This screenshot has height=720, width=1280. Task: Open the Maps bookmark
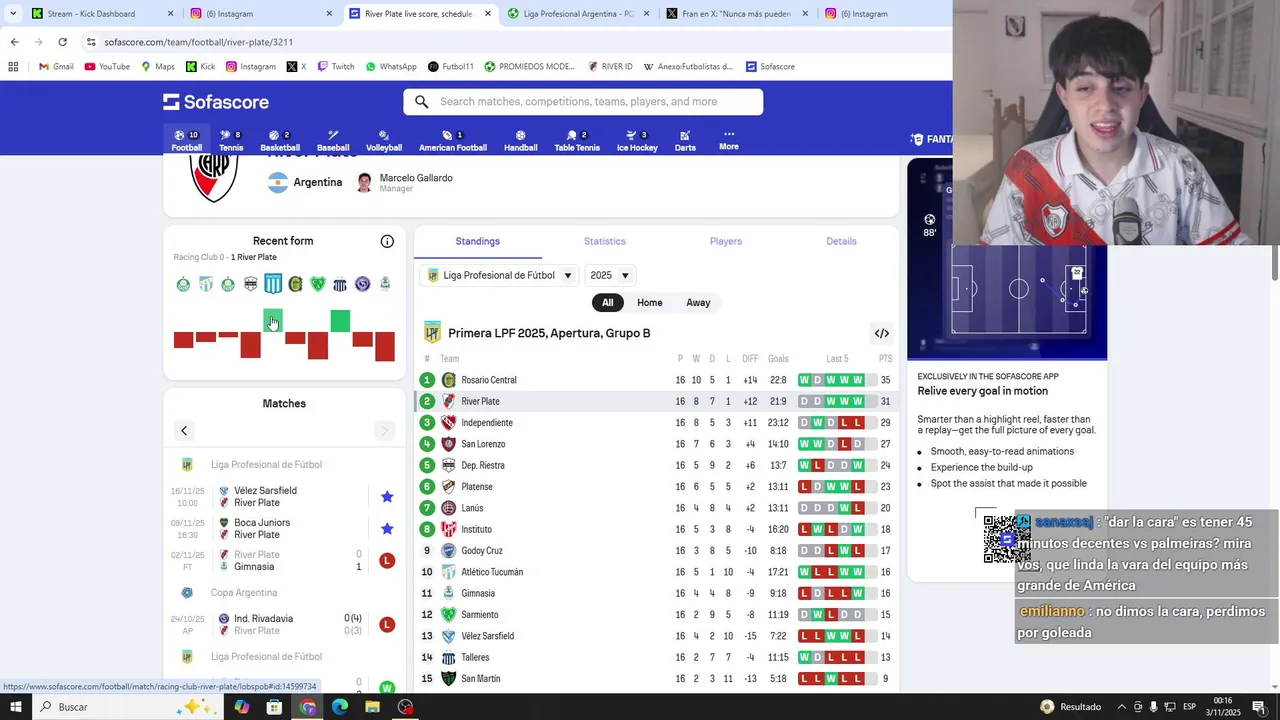click(158, 67)
